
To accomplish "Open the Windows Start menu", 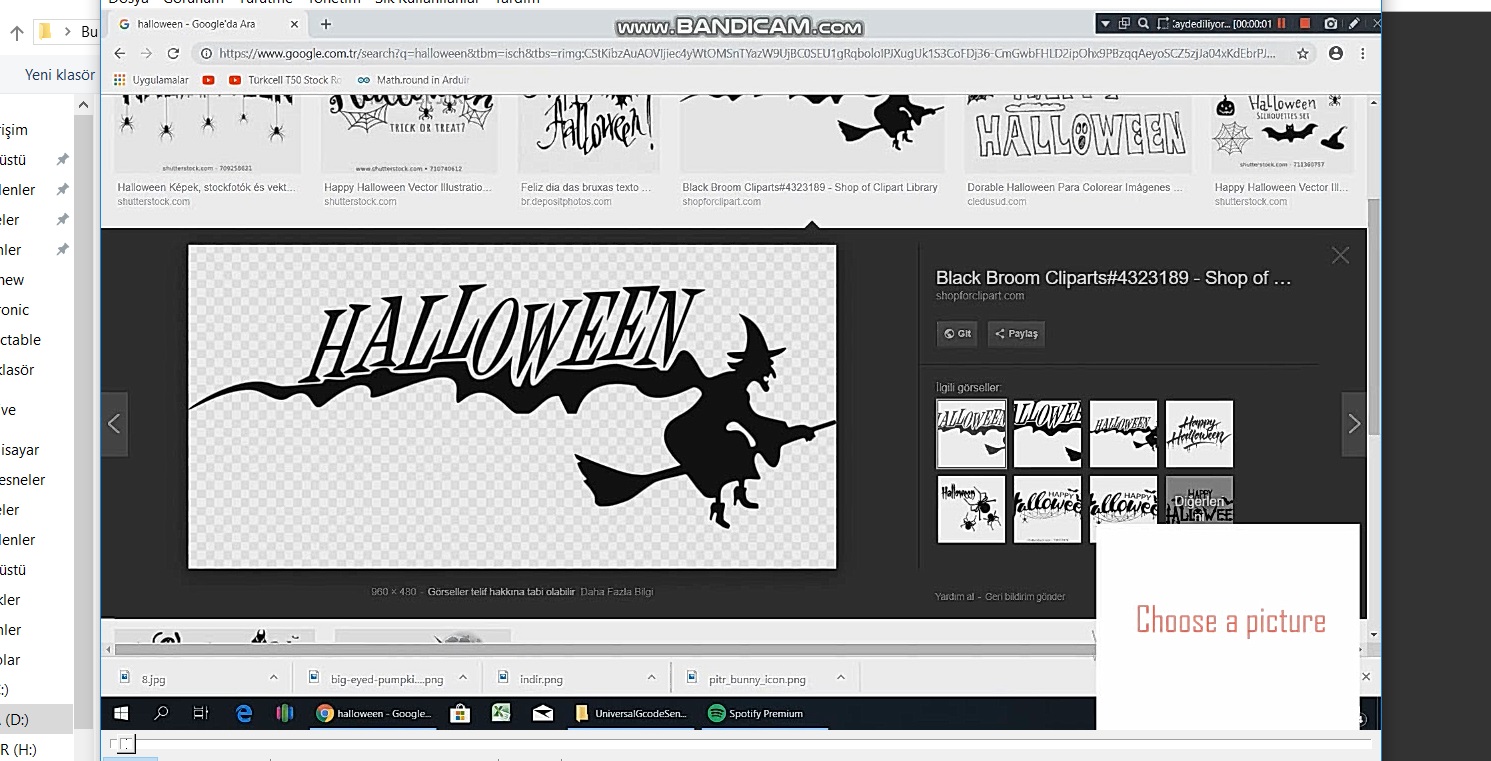I will 122,713.
